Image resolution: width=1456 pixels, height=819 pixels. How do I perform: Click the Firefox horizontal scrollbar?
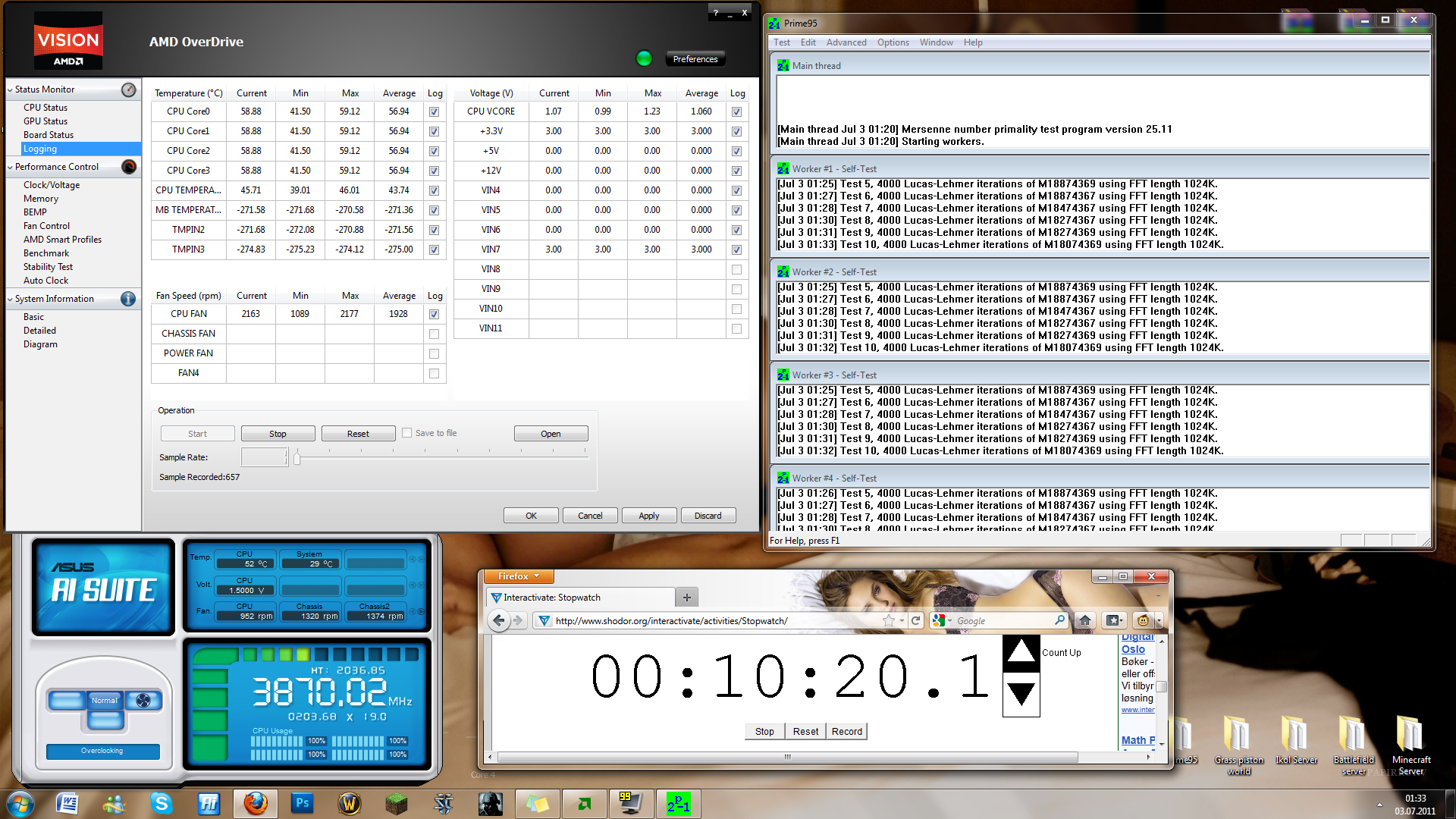787,757
